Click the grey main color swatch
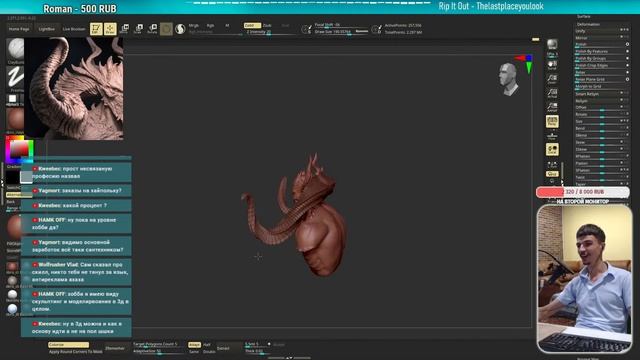 [26, 177]
